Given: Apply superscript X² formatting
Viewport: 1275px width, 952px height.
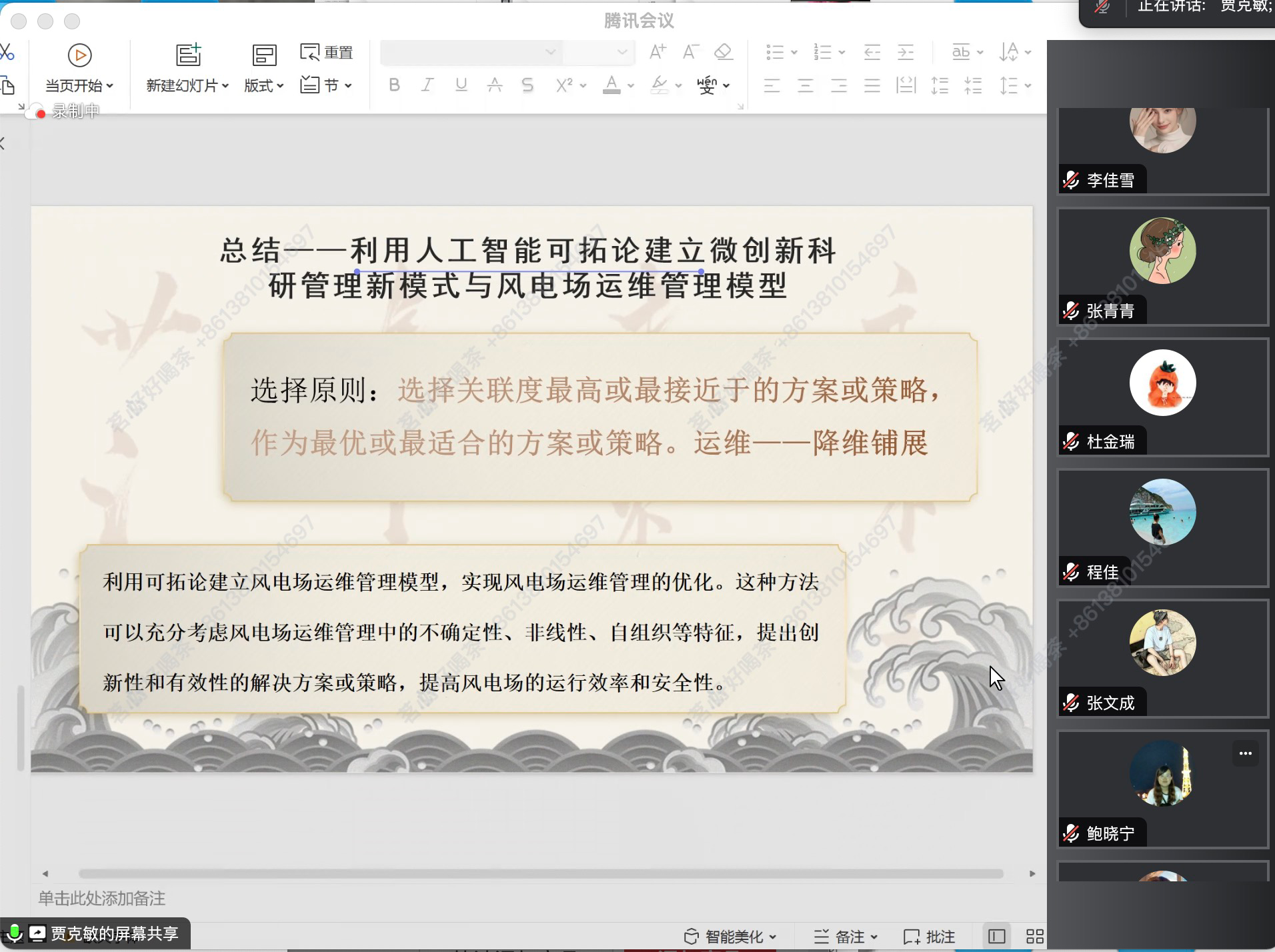Looking at the screenshot, I should click(564, 85).
